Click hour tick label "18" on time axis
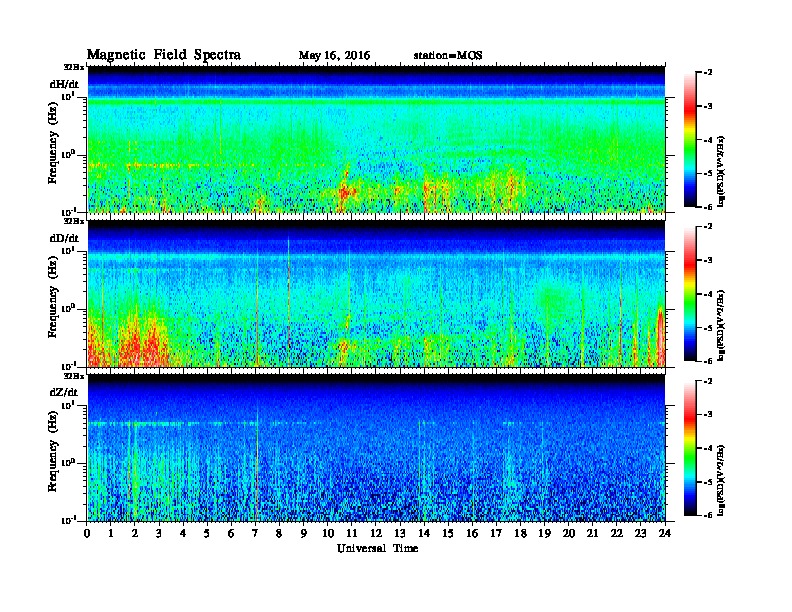This screenshot has height=612, width=792. pyautogui.click(x=520, y=533)
